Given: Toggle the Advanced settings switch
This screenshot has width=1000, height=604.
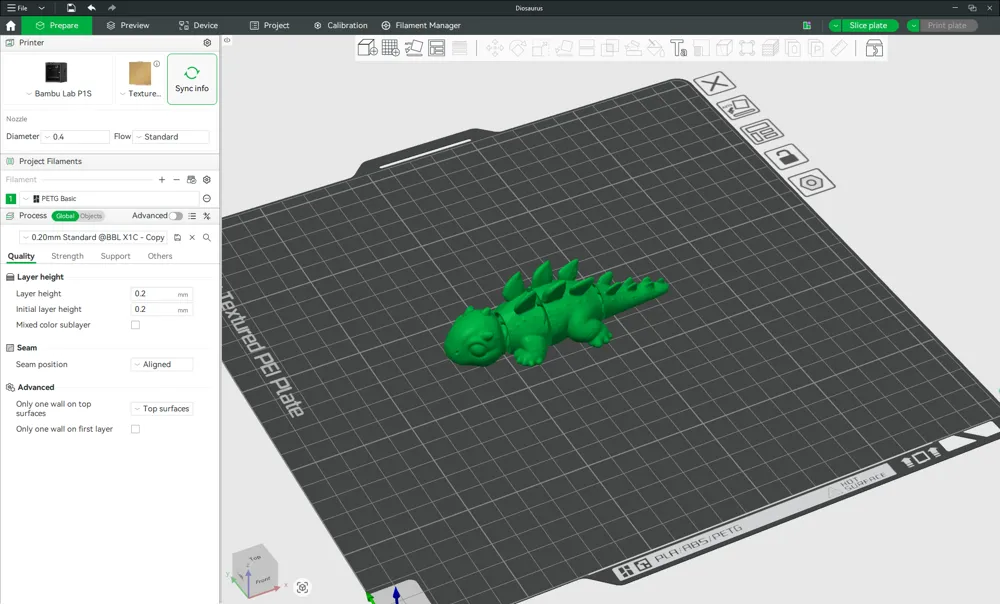Looking at the screenshot, I should pos(175,216).
